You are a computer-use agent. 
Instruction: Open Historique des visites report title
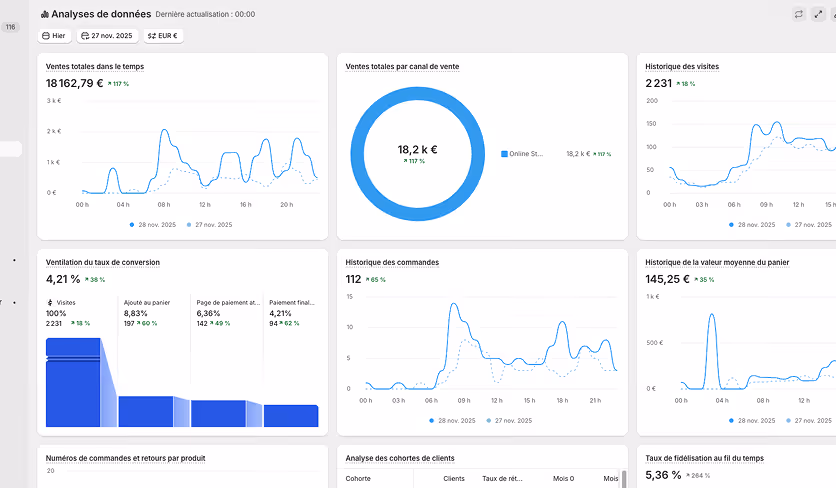pos(682,67)
